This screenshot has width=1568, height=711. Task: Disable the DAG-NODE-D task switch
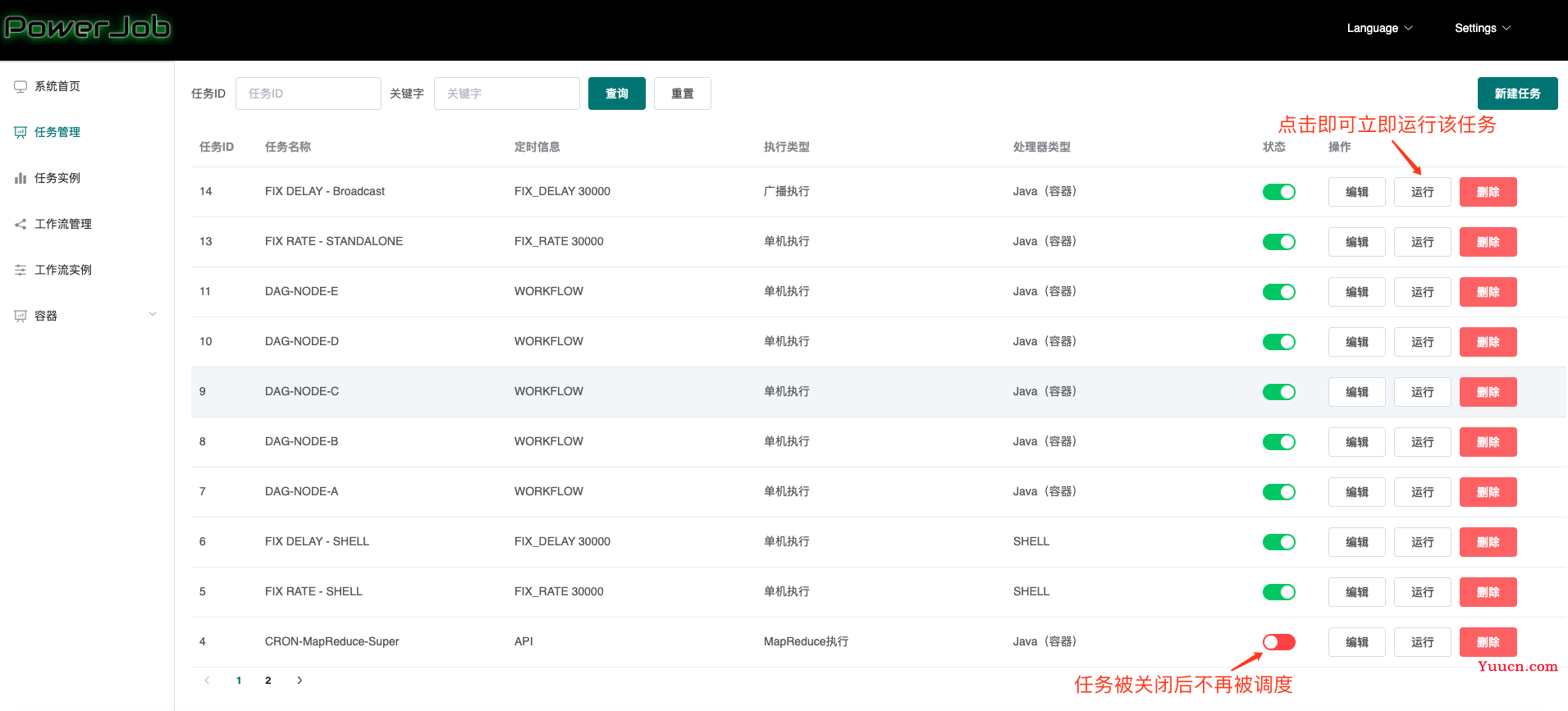(1279, 342)
